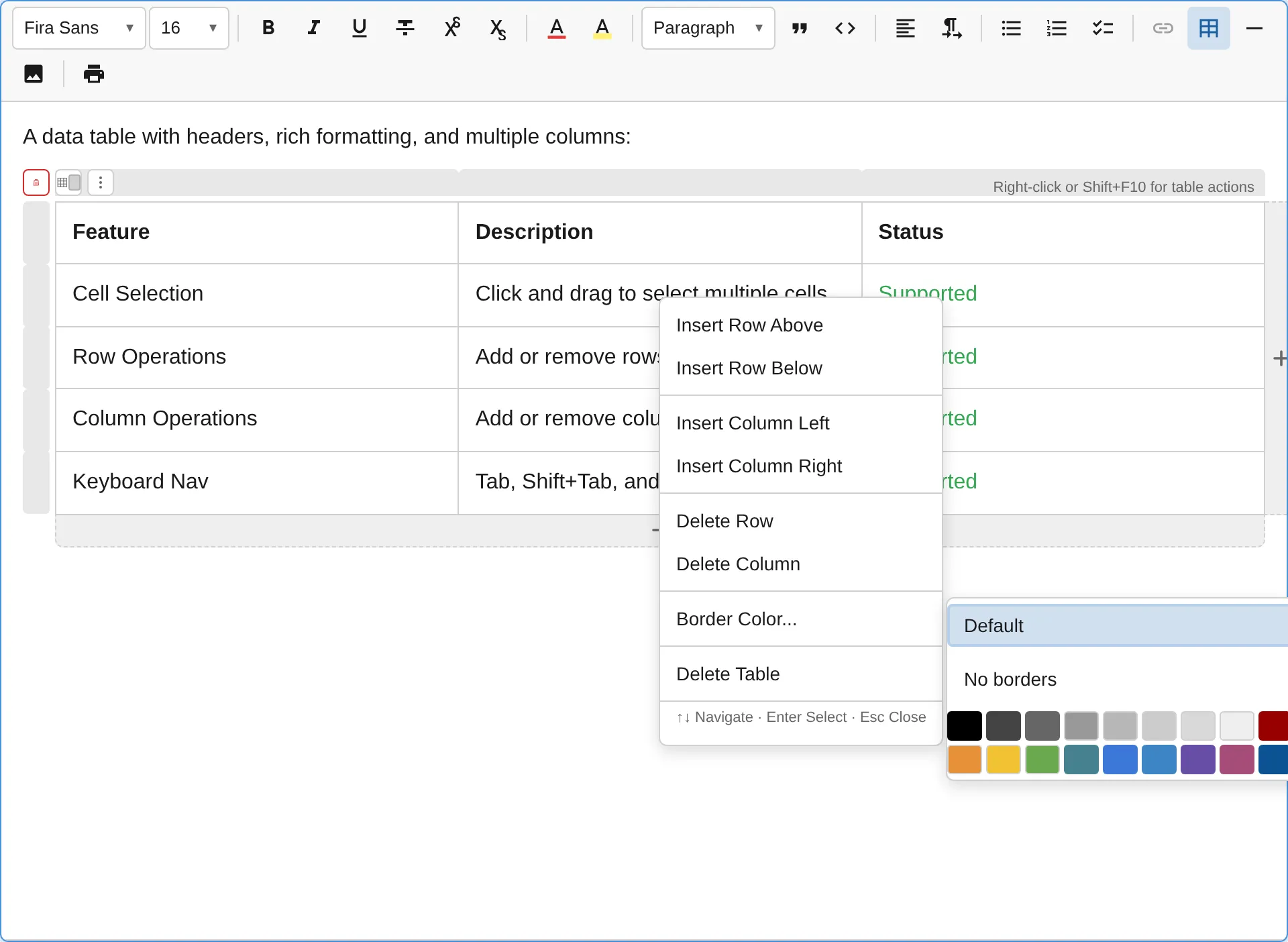Open the Fira Sans font dropdown
The height and width of the screenshot is (942, 1288).
click(78, 28)
